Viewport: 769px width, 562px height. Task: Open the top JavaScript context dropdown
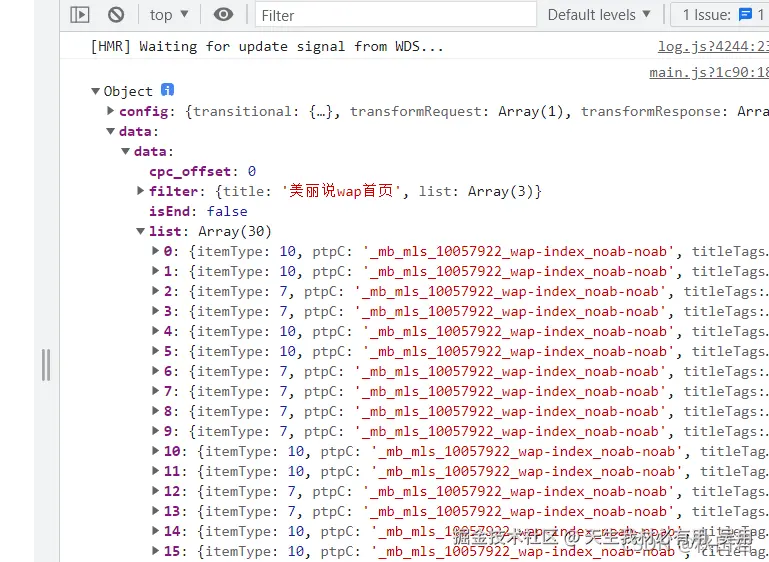[169, 15]
